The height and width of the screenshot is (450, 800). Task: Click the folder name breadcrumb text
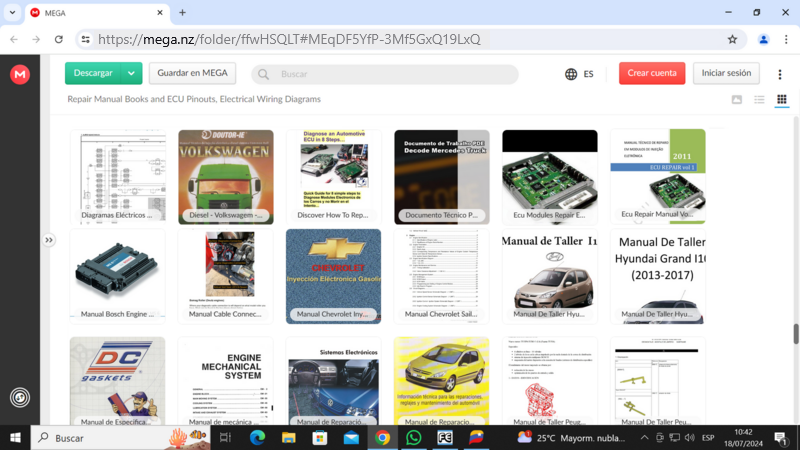coord(194,99)
